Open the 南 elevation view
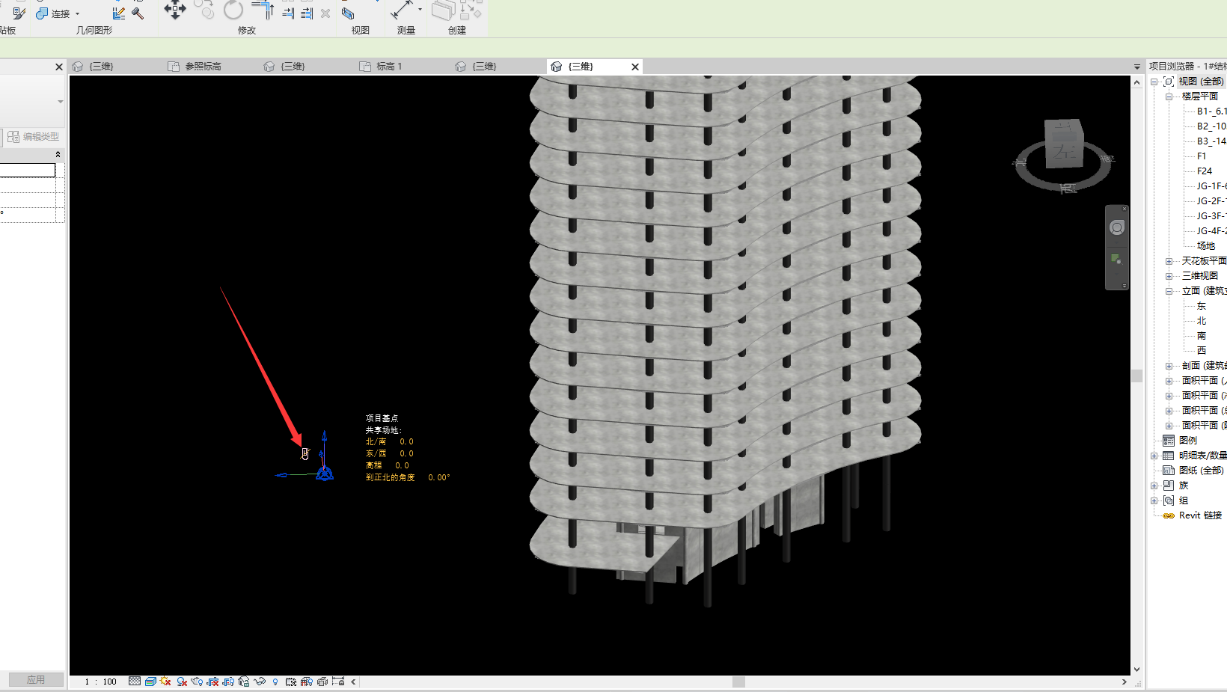This screenshot has height=692, width=1227. (x=1201, y=336)
